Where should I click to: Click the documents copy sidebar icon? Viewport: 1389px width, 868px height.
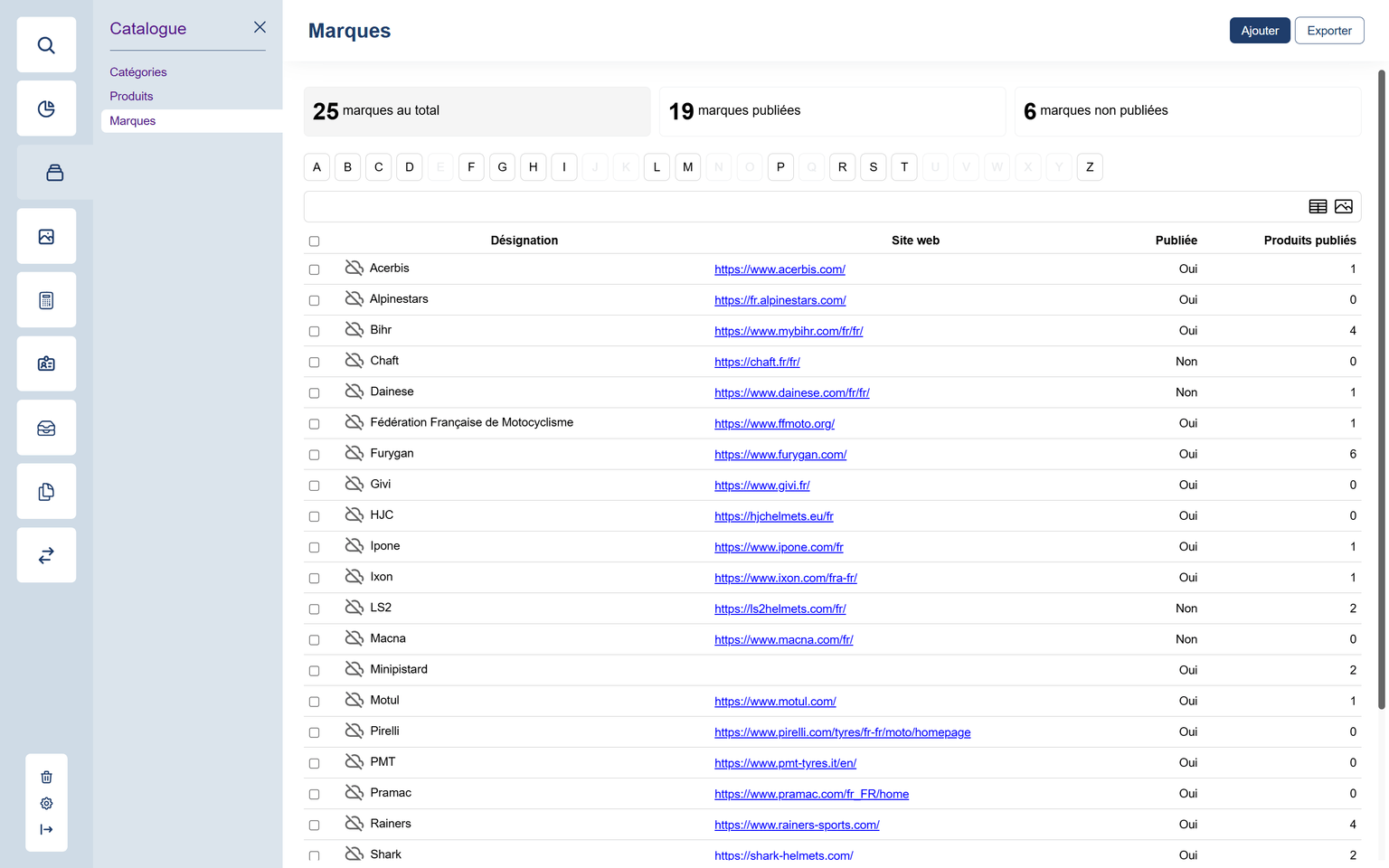(x=46, y=492)
